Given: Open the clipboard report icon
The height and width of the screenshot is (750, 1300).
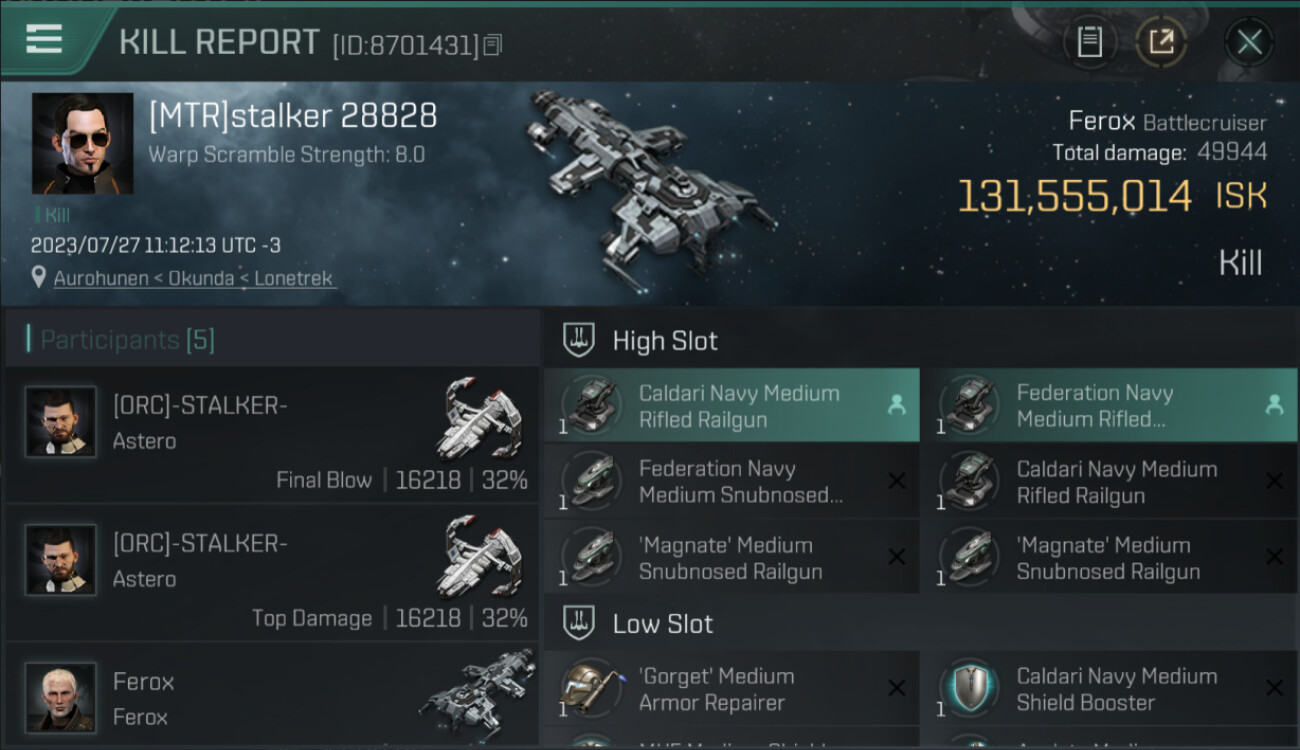Looking at the screenshot, I should 1089,42.
